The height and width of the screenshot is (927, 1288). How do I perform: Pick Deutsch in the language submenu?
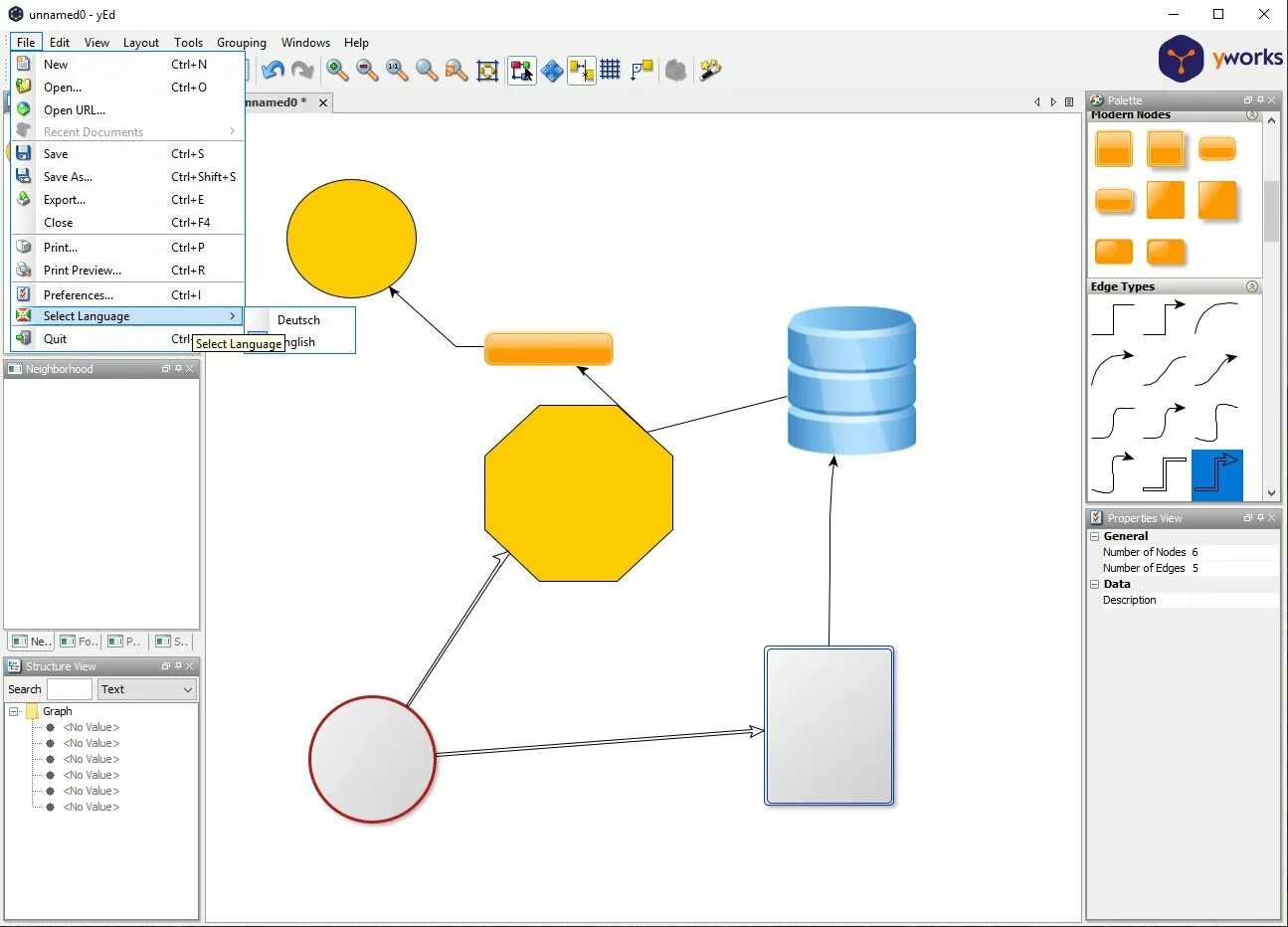click(x=299, y=319)
